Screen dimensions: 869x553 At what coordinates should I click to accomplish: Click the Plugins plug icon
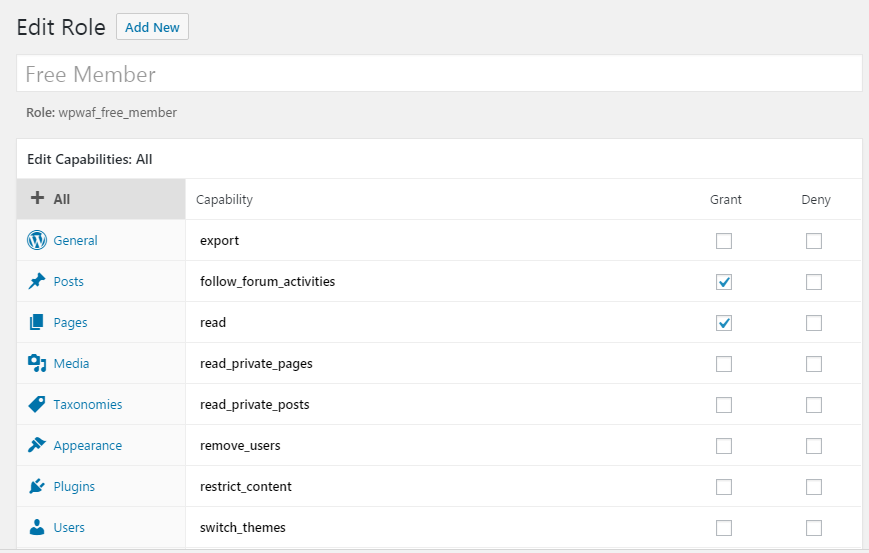[x=37, y=486]
